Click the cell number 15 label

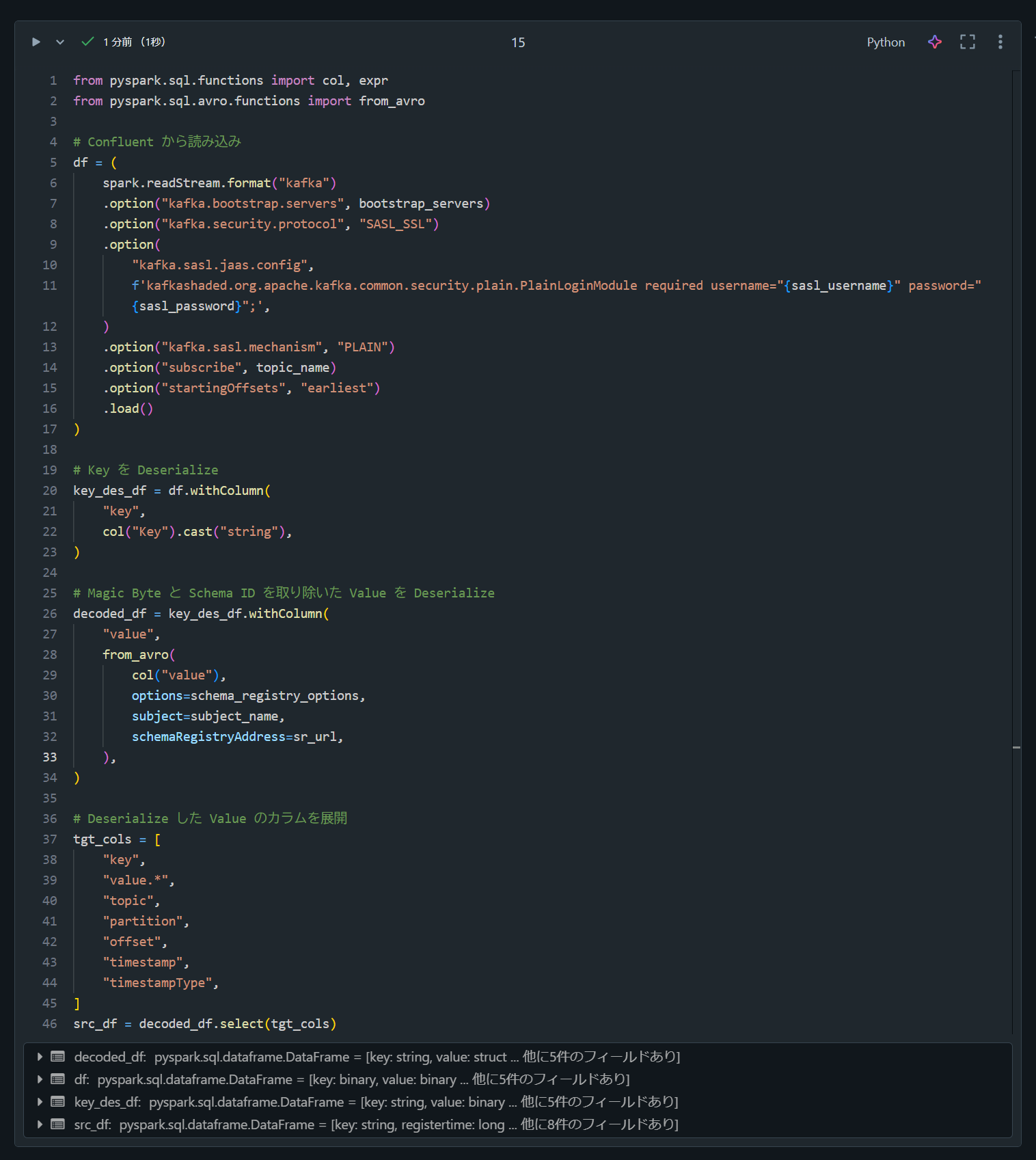click(x=518, y=42)
